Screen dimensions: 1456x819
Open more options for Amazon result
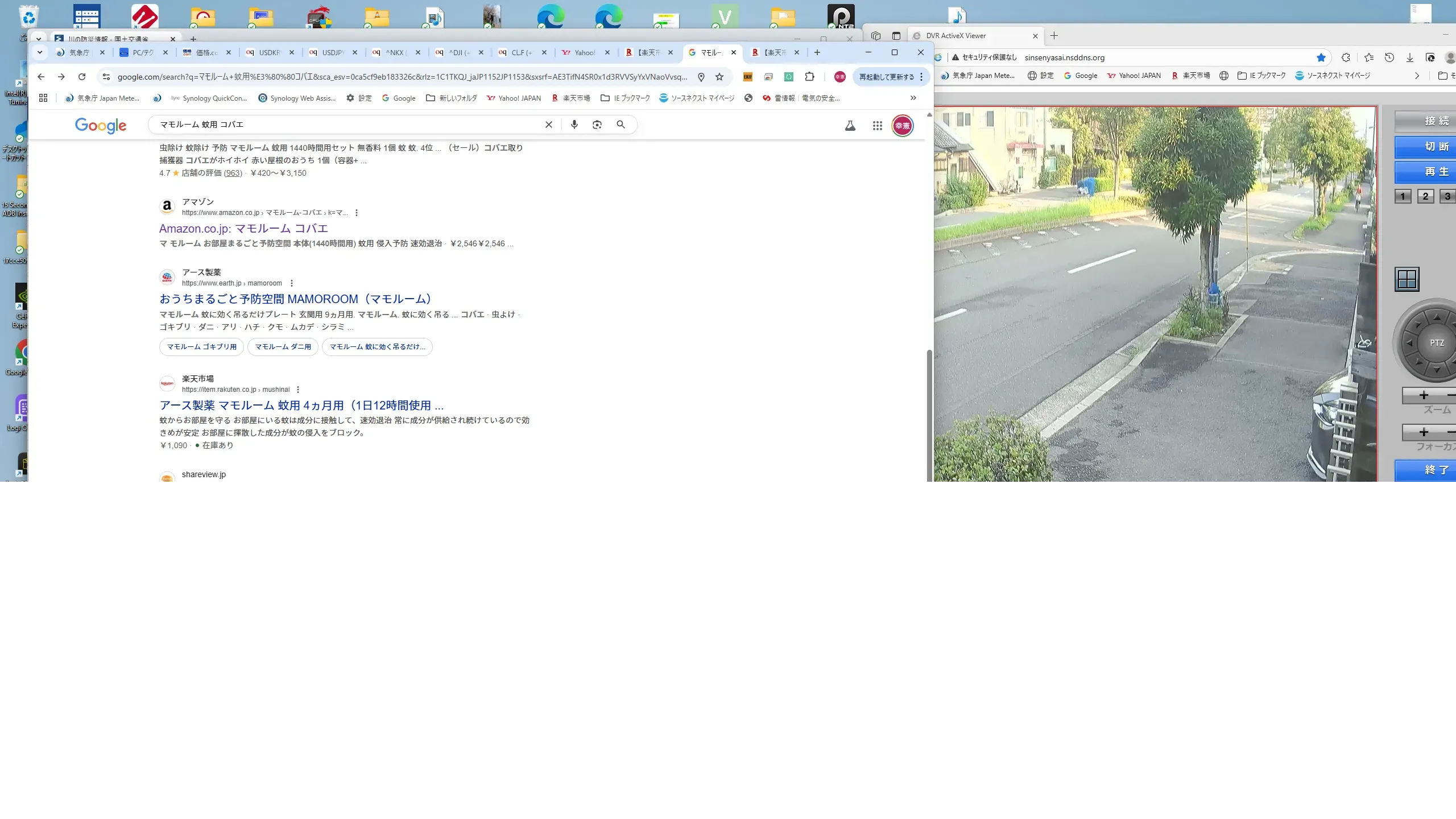coord(357,213)
